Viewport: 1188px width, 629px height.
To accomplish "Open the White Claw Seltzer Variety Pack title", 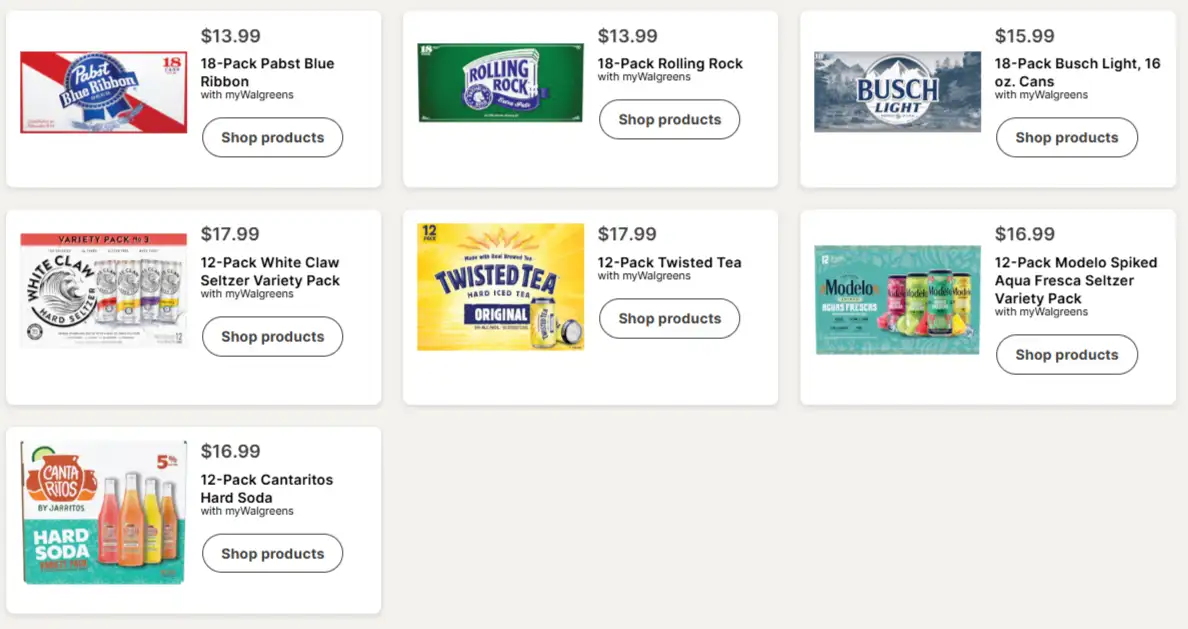I will (x=270, y=271).
